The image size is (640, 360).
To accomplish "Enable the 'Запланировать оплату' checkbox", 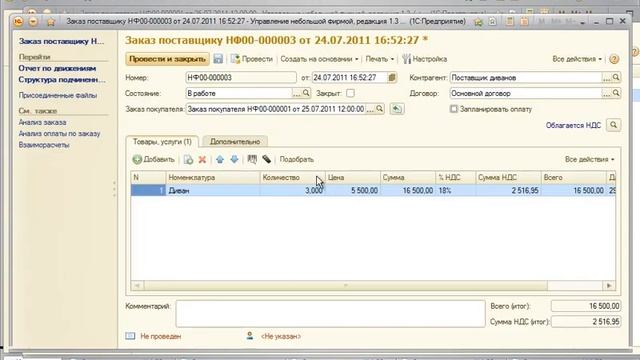I will (454, 109).
